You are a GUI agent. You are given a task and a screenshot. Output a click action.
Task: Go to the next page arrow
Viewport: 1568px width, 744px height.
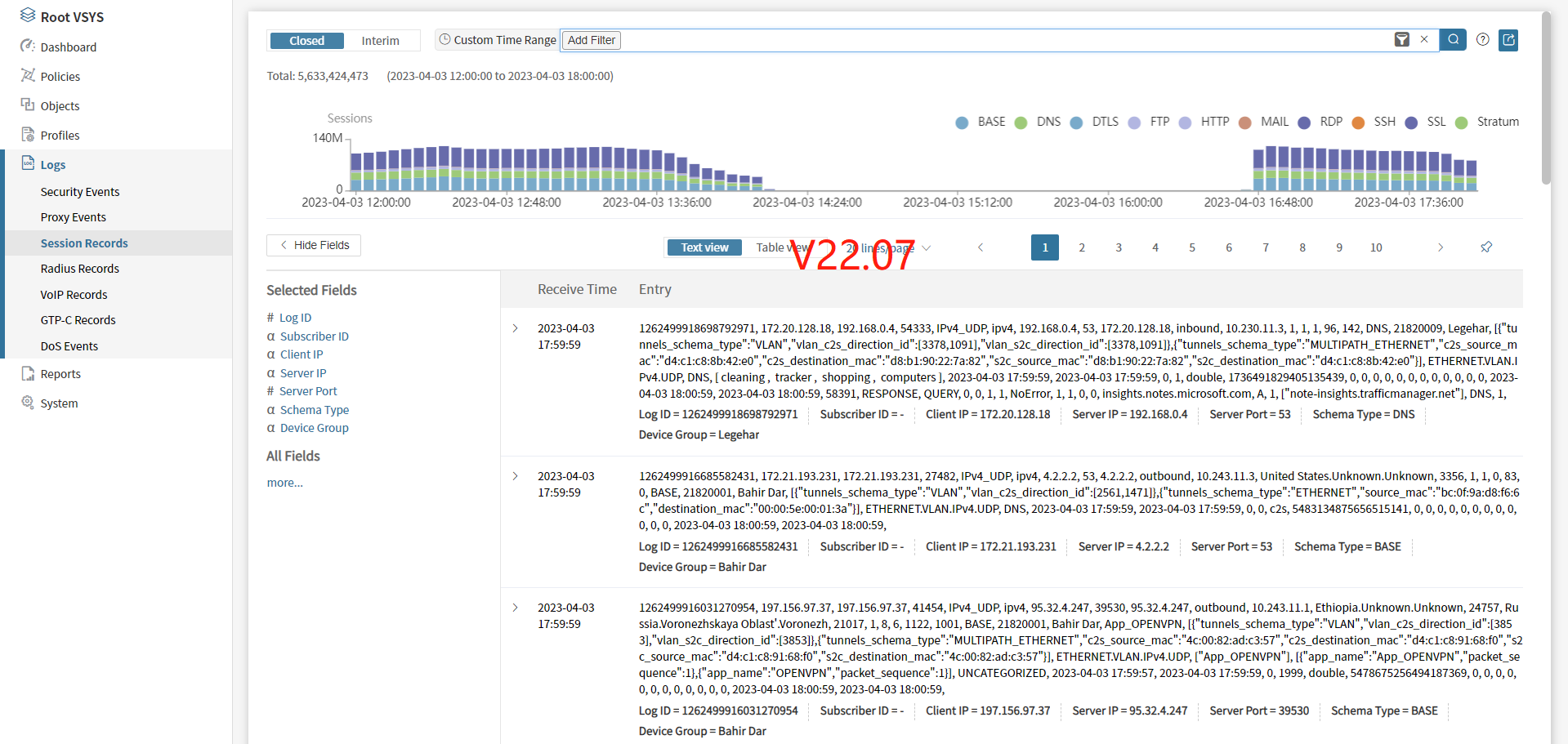(x=1441, y=247)
